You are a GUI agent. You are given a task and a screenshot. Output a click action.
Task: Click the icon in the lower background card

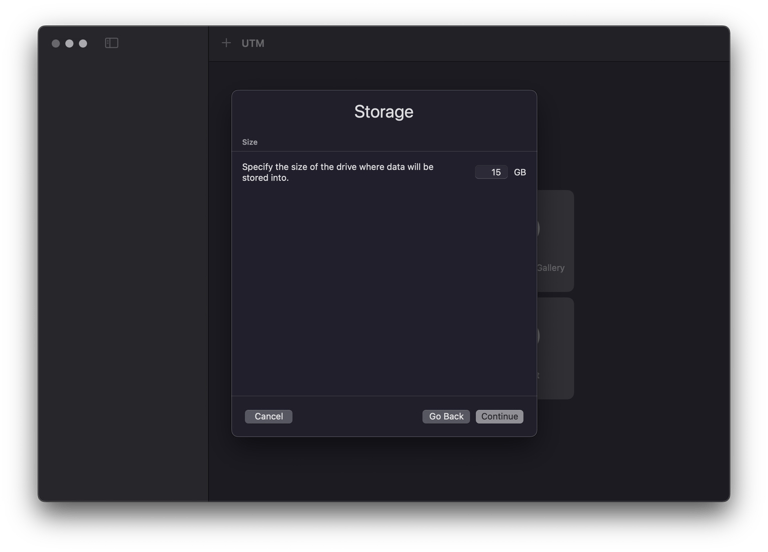coord(540,335)
